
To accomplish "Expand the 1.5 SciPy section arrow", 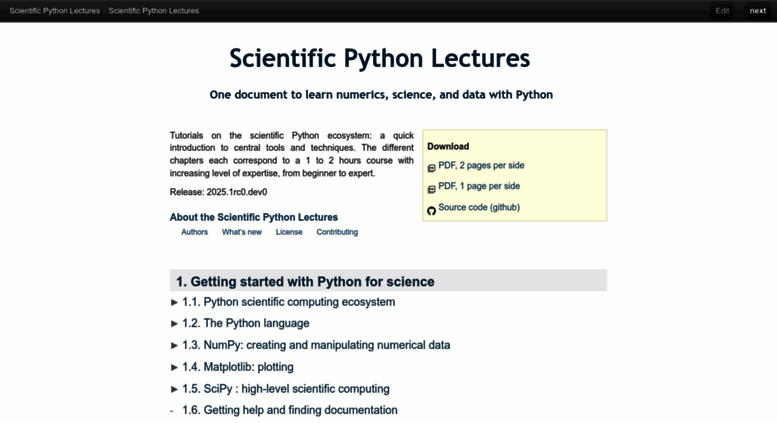I will (x=174, y=389).
